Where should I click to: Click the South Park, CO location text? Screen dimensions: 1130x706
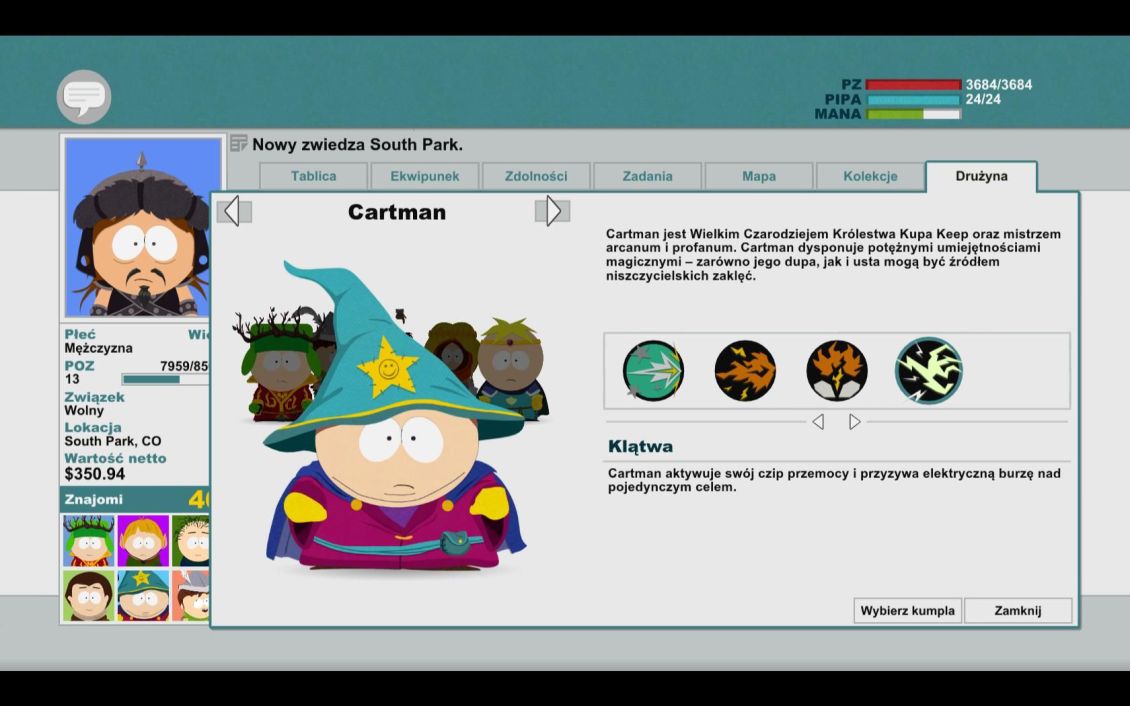tap(112, 441)
